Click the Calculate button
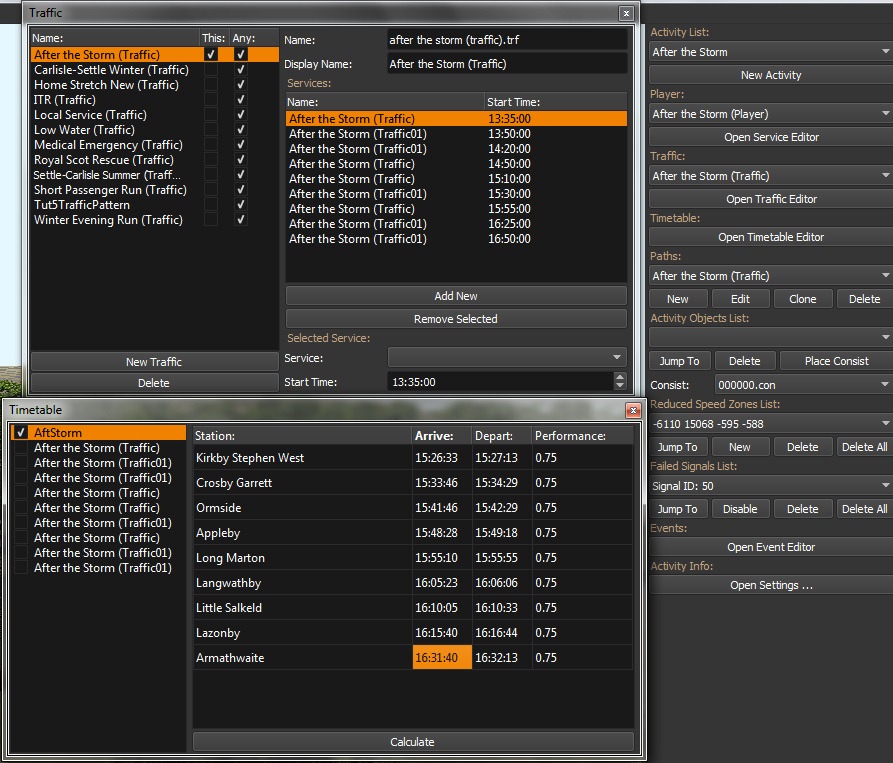This screenshot has height=763, width=893. coord(413,742)
